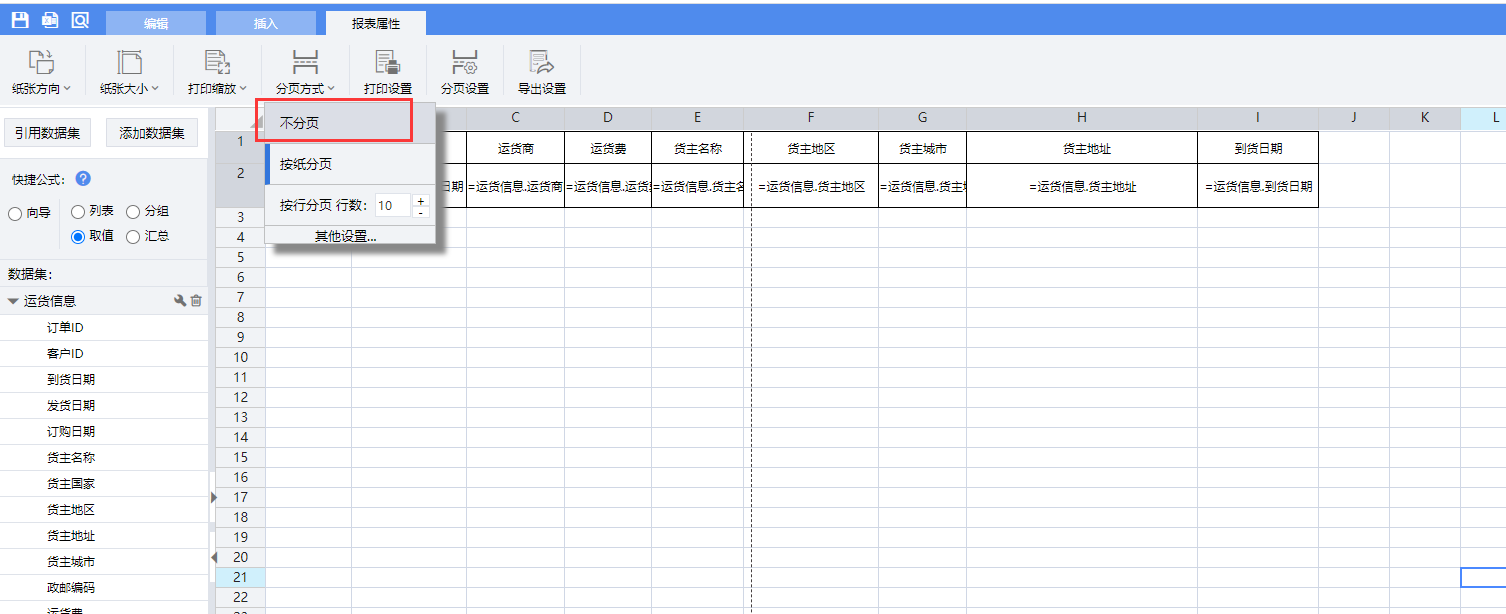
Task: Choose 不分页 in pagination menu
Action: point(334,123)
